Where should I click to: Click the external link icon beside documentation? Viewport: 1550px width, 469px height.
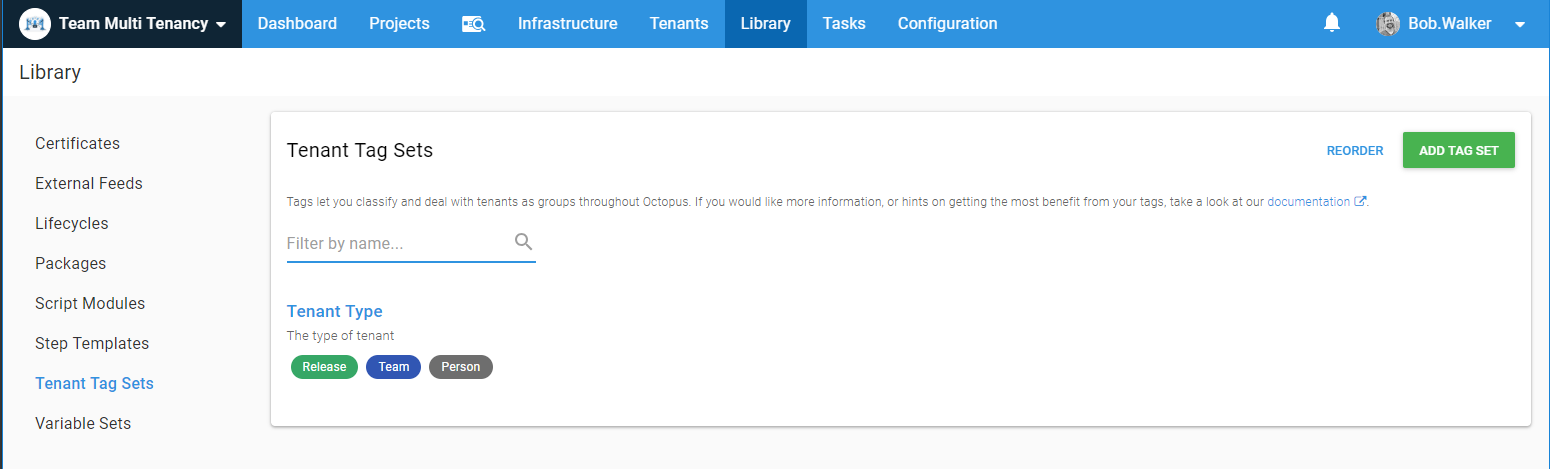pos(1360,201)
